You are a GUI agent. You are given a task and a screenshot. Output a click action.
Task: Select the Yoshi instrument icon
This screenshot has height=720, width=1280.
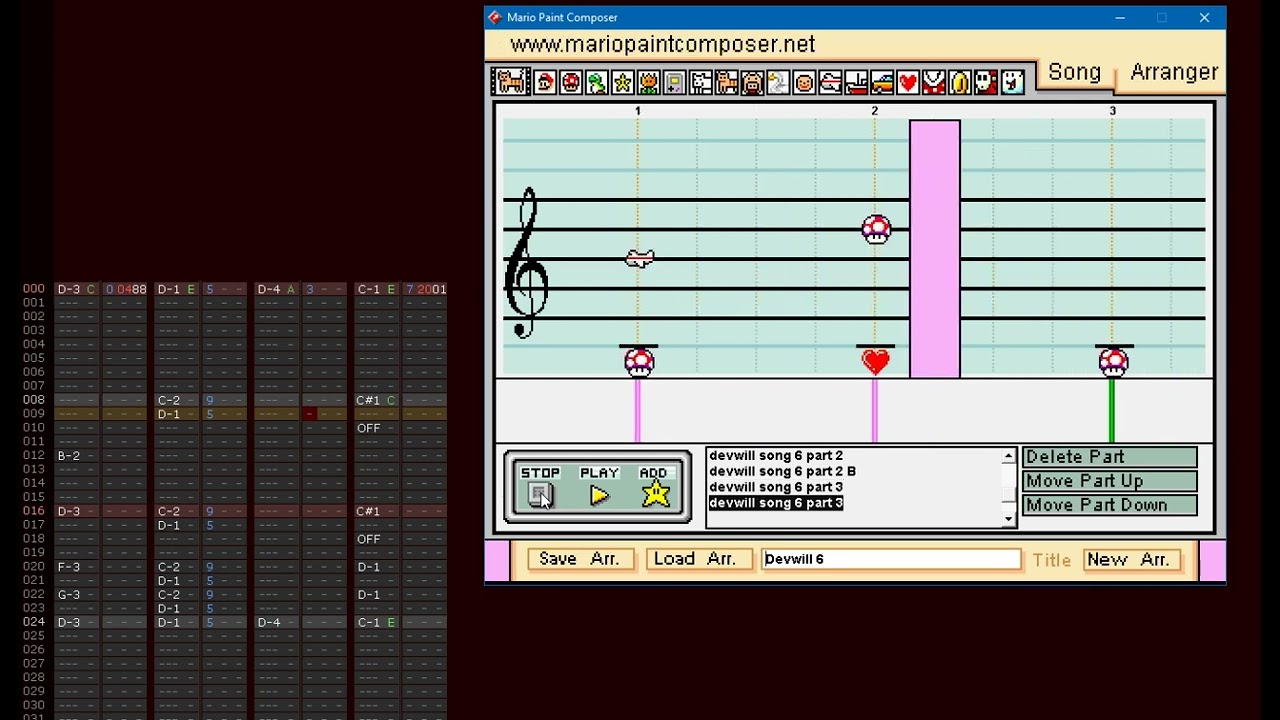(597, 82)
